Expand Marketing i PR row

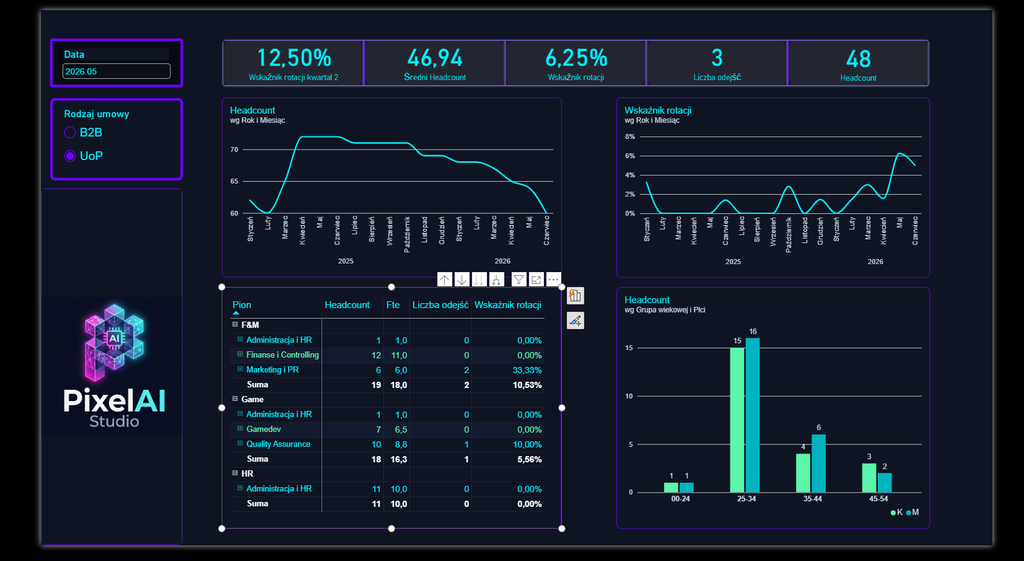(x=240, y=370)
